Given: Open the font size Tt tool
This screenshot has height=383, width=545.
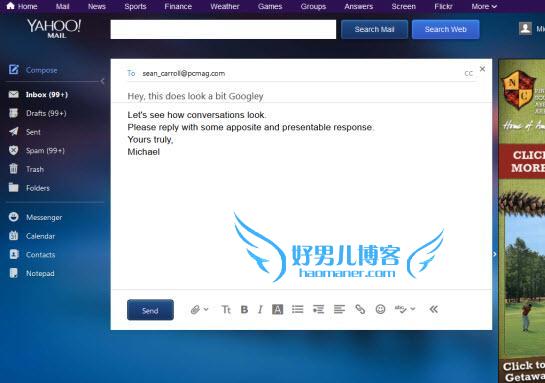Looking at the screenshot, I should [x=226, y=309].
